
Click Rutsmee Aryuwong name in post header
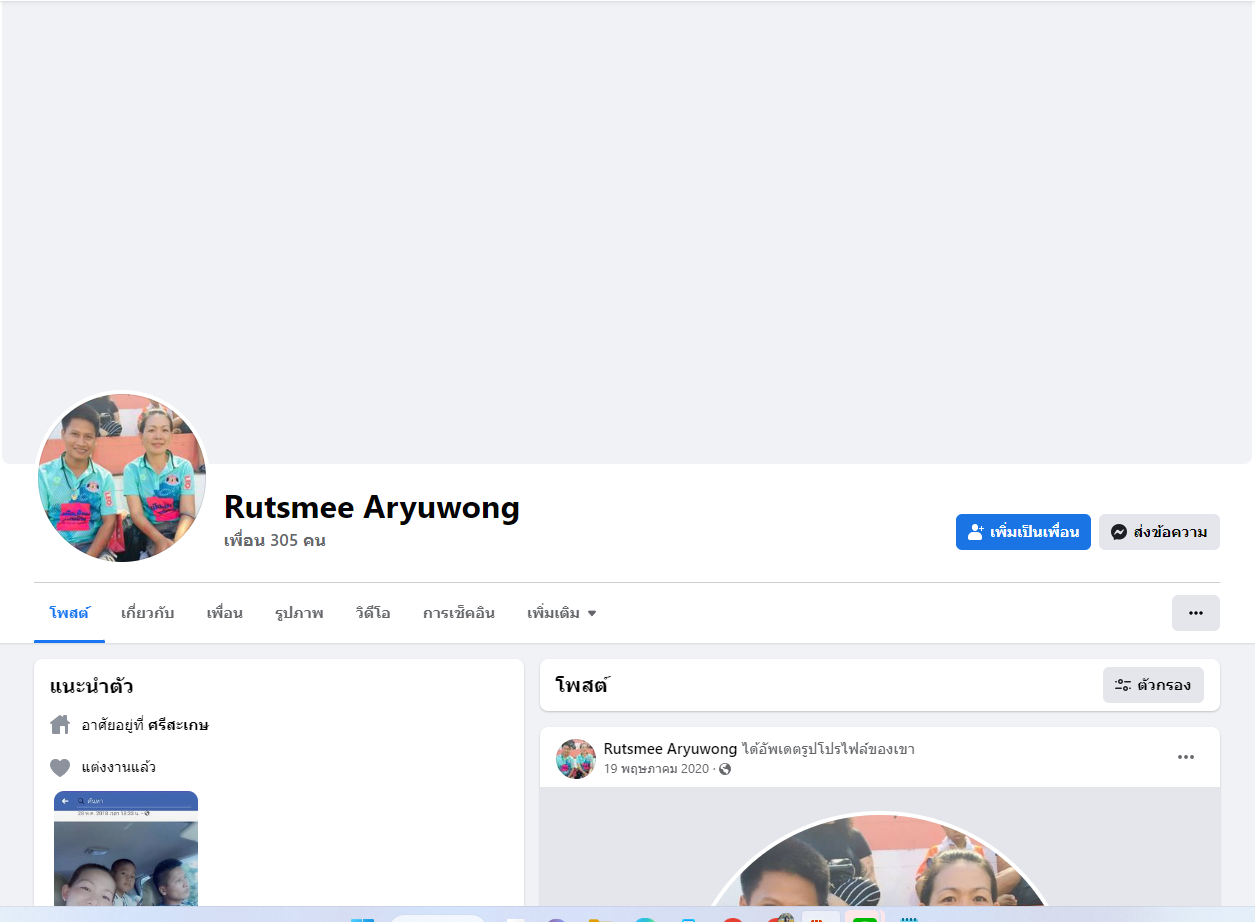click(670, 749)
